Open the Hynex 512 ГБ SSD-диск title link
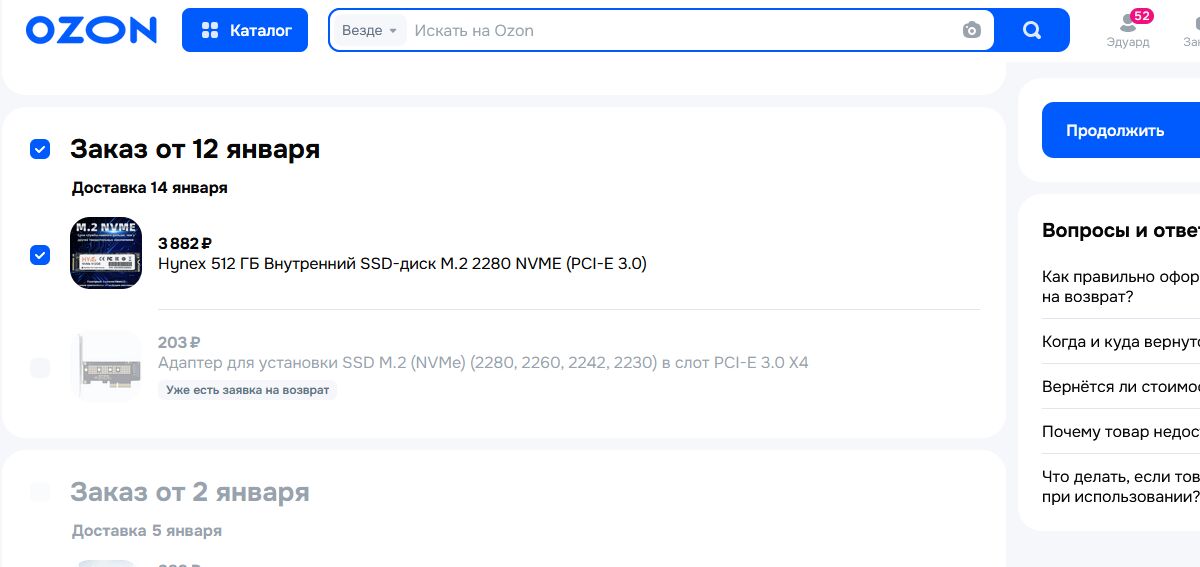This screenshot has width=1200, height=567. 402,264
